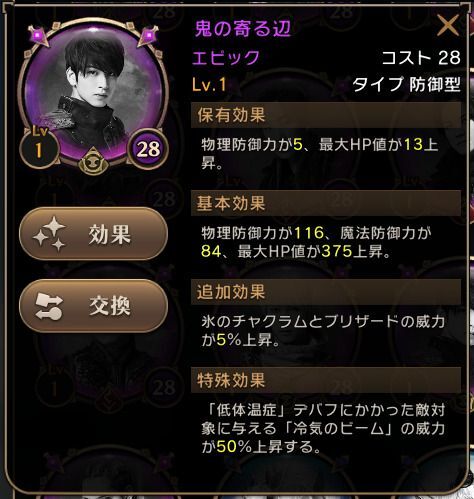Click the sparkle icon on 効果 button
The width and height of the screenshot is (474, 499).
(x=50, y=234)
